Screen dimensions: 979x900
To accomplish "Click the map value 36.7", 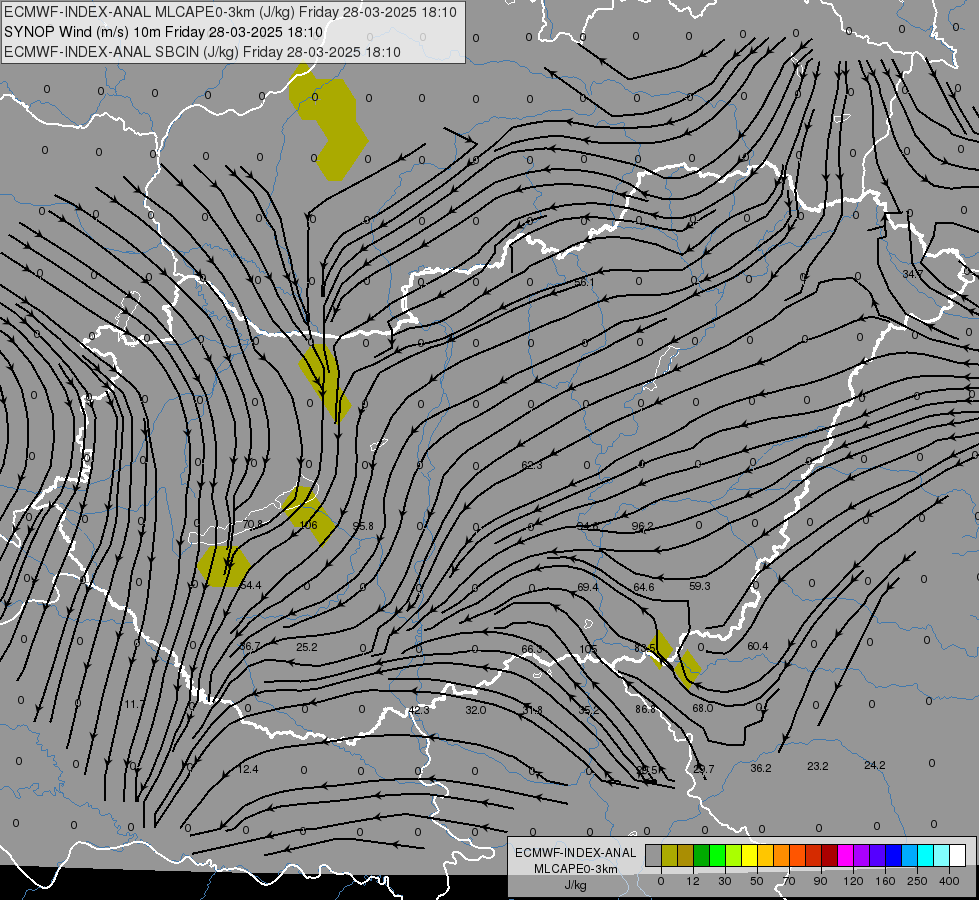I will pos(250,646).
